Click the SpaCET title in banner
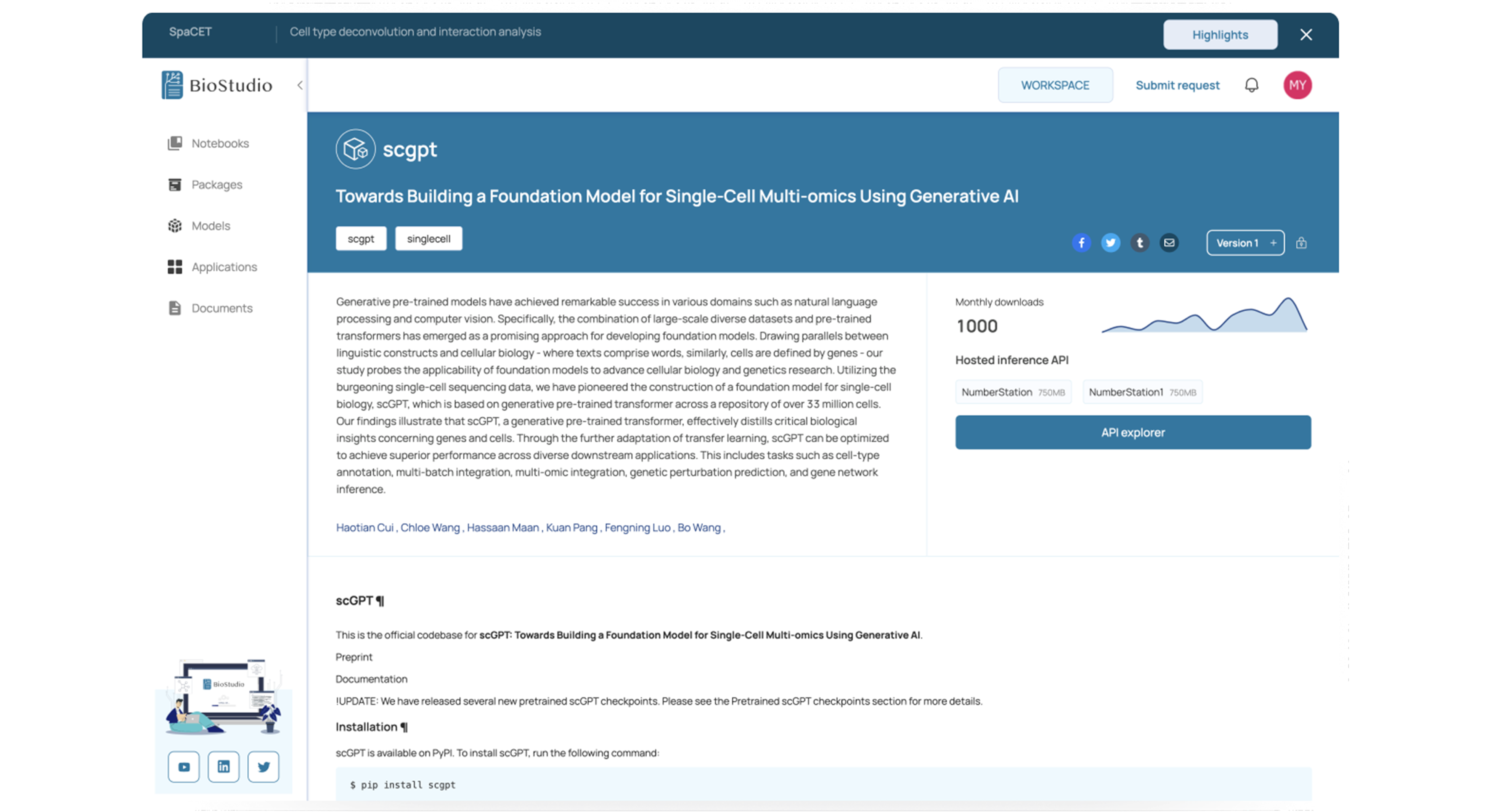 190,32
